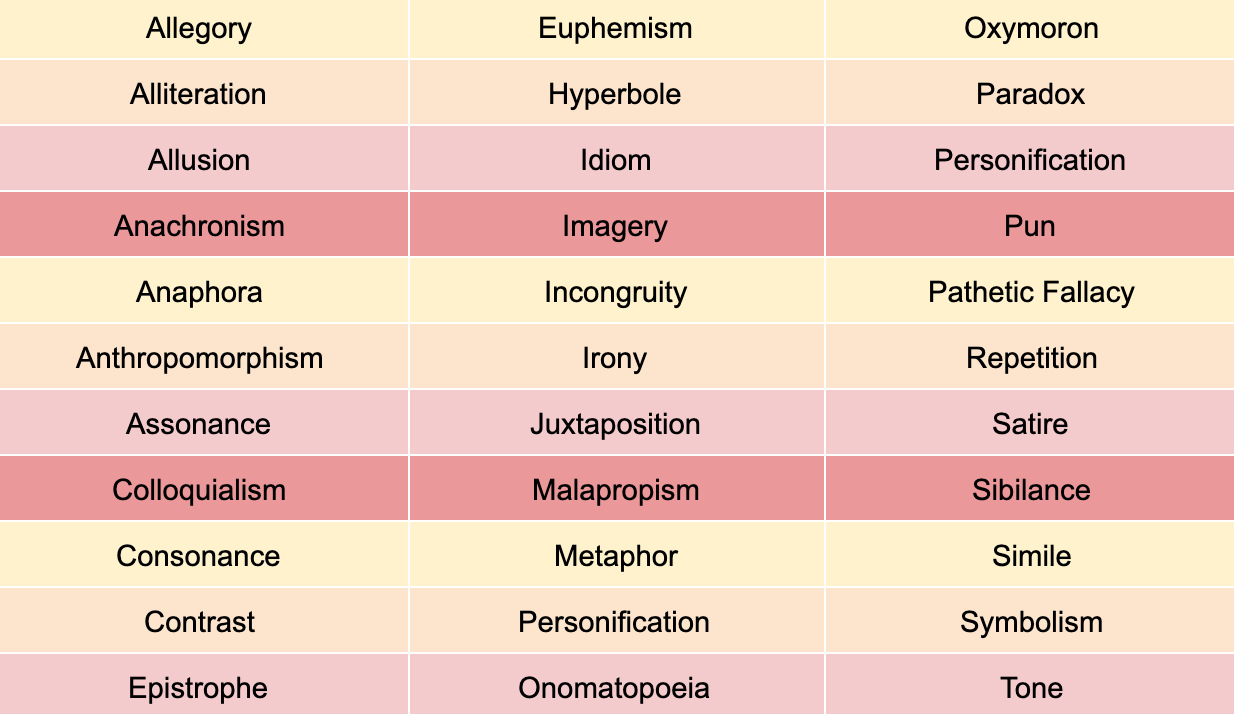Click the Sibilance cell
The image size is (1234, 714).
click(1030, 489)
